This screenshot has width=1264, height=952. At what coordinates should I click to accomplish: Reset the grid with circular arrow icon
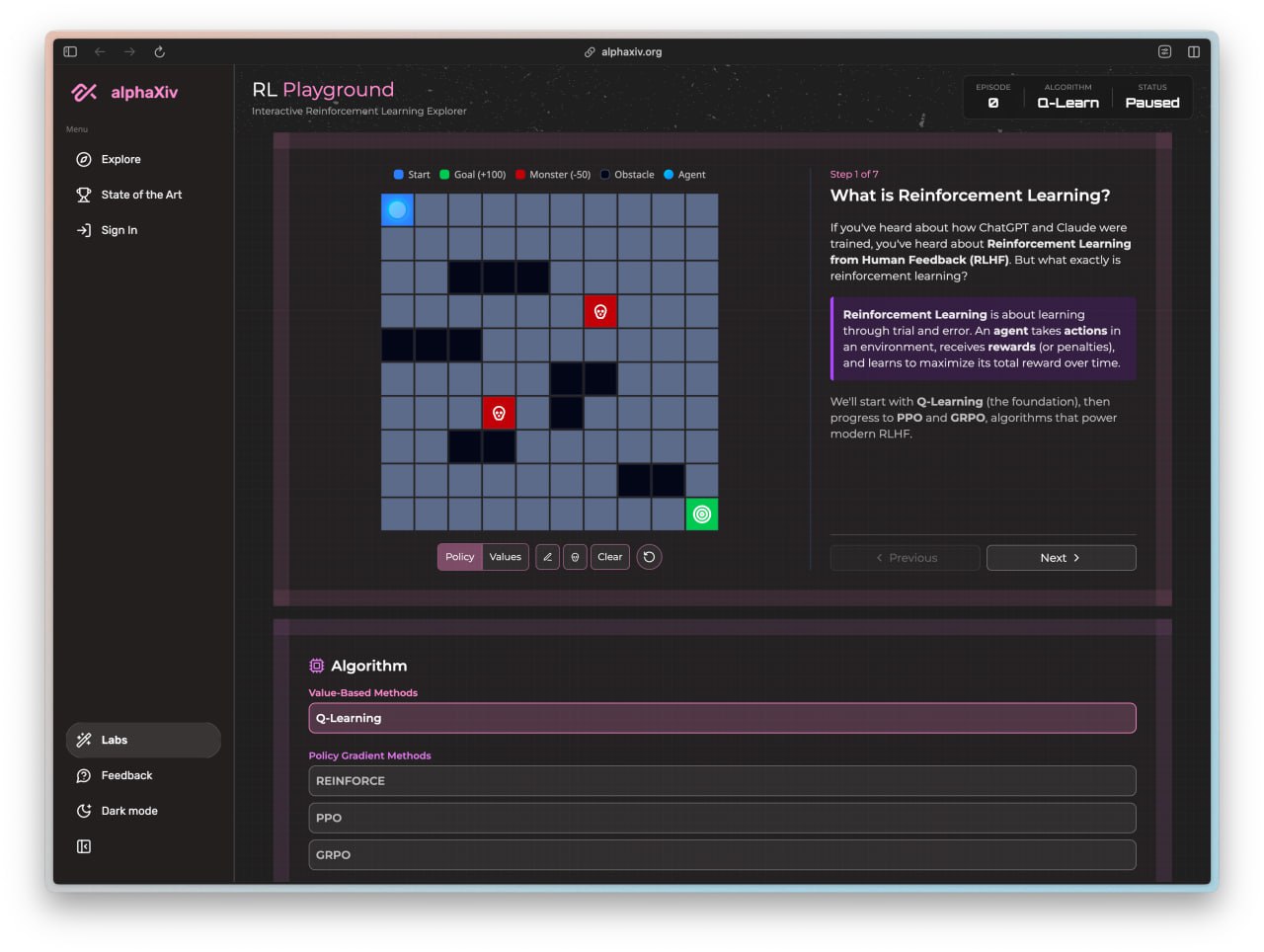point(649,557)
